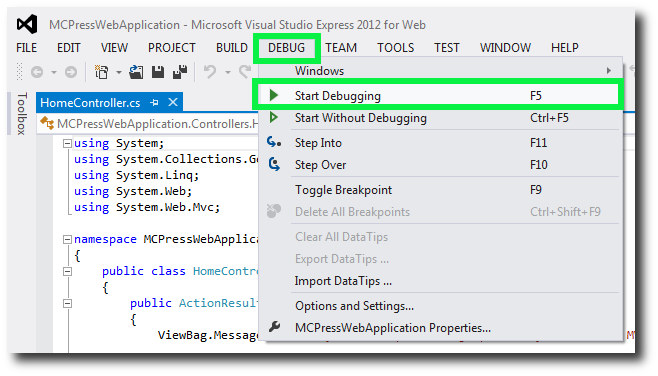
Task: Choose Start Without Debugging menu item
Action: 440,118
